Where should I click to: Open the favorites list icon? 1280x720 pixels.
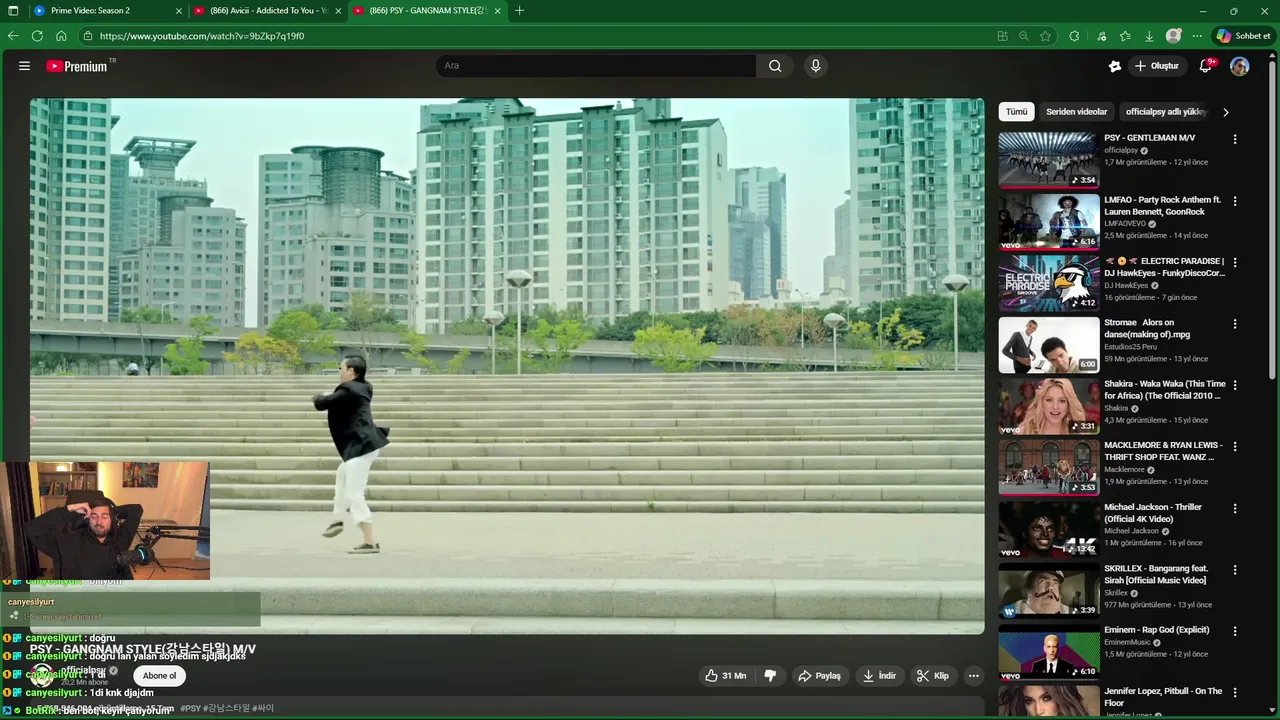(1125, 36)
